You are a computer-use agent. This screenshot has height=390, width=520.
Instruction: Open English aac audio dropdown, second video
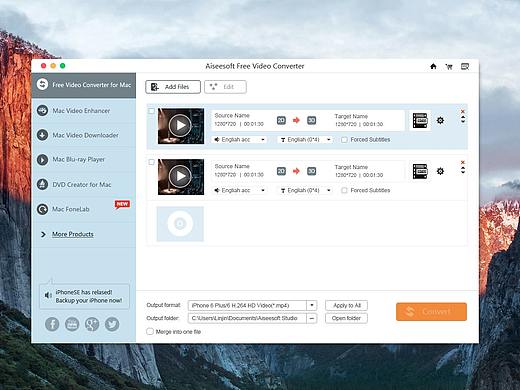(x=240, y=190)
